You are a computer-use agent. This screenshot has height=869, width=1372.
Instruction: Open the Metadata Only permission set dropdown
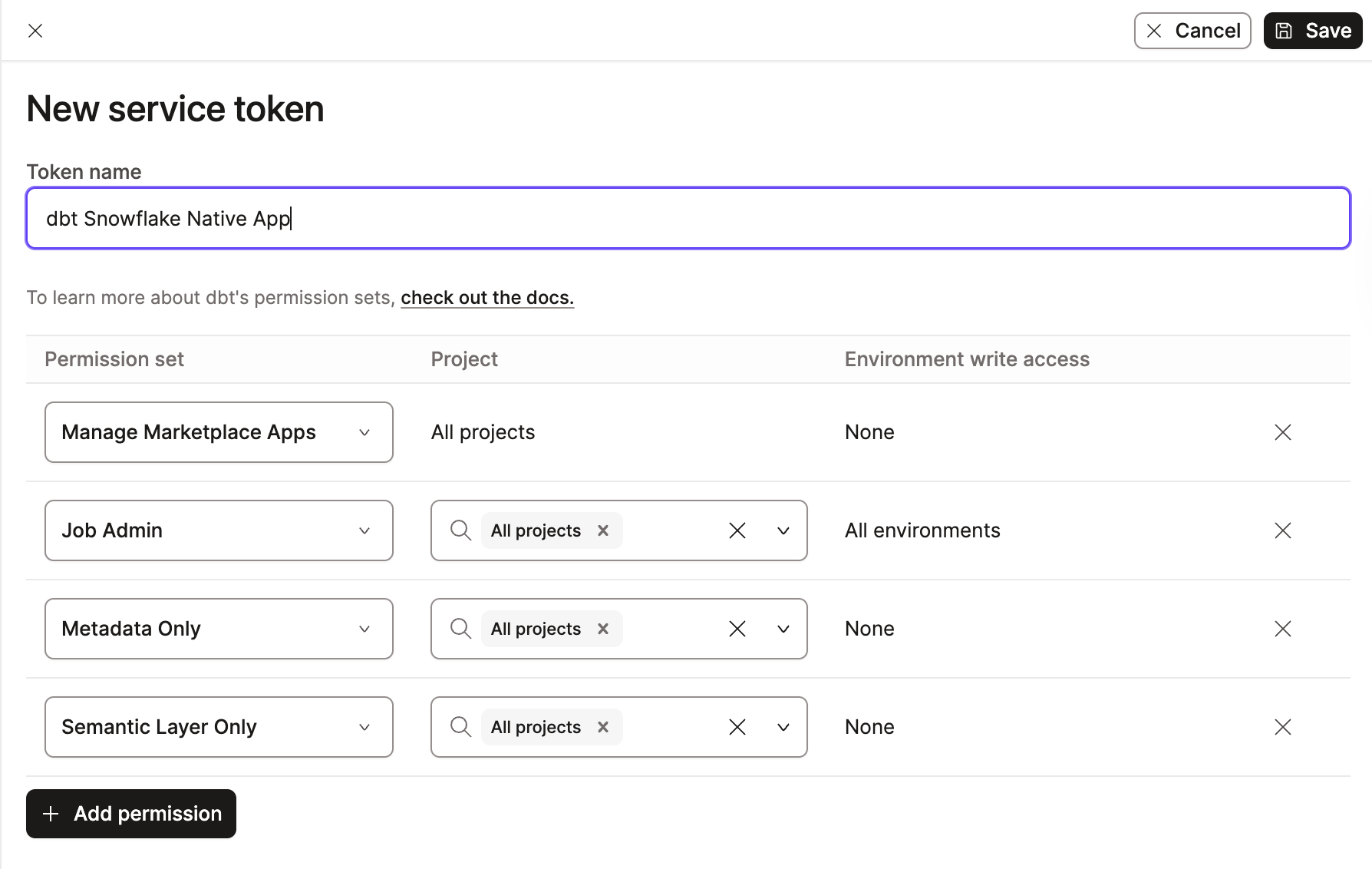click(364, 629)
